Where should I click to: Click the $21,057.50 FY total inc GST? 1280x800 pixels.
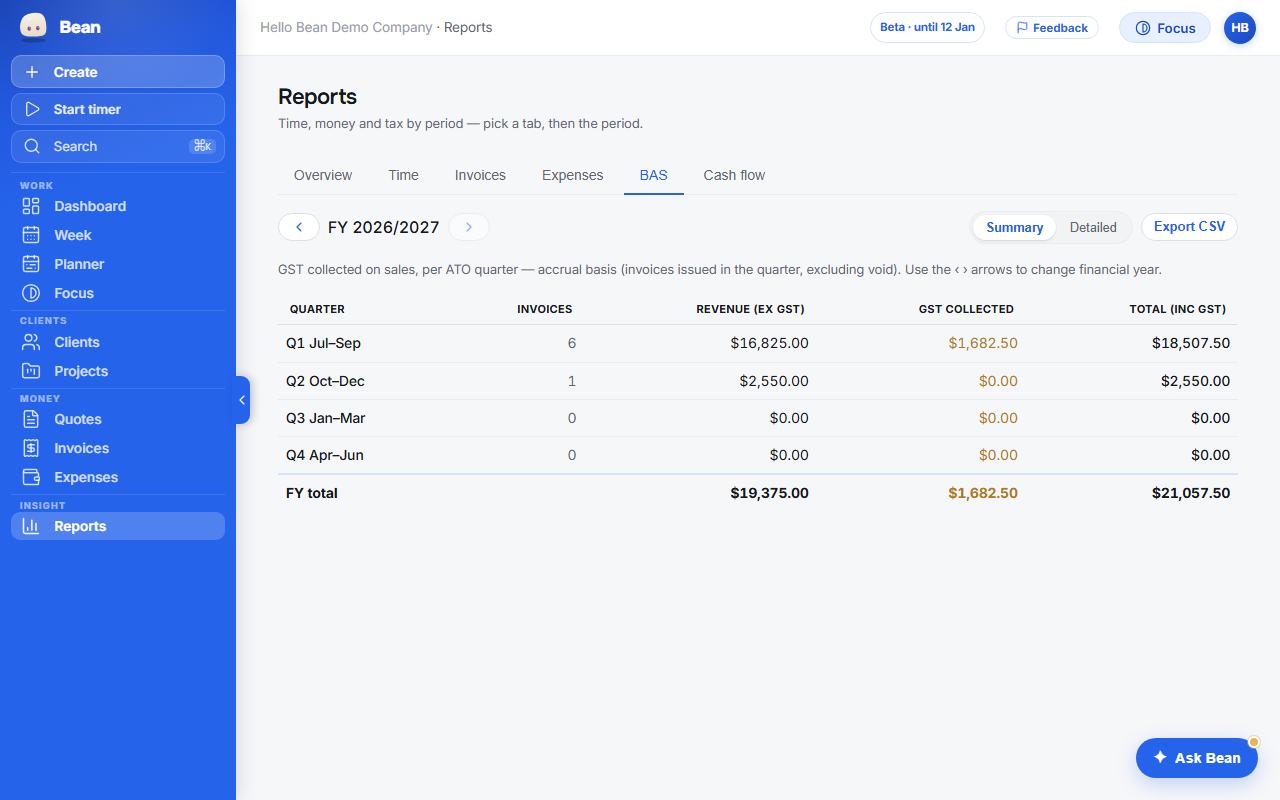click(x=1190, y=493)
